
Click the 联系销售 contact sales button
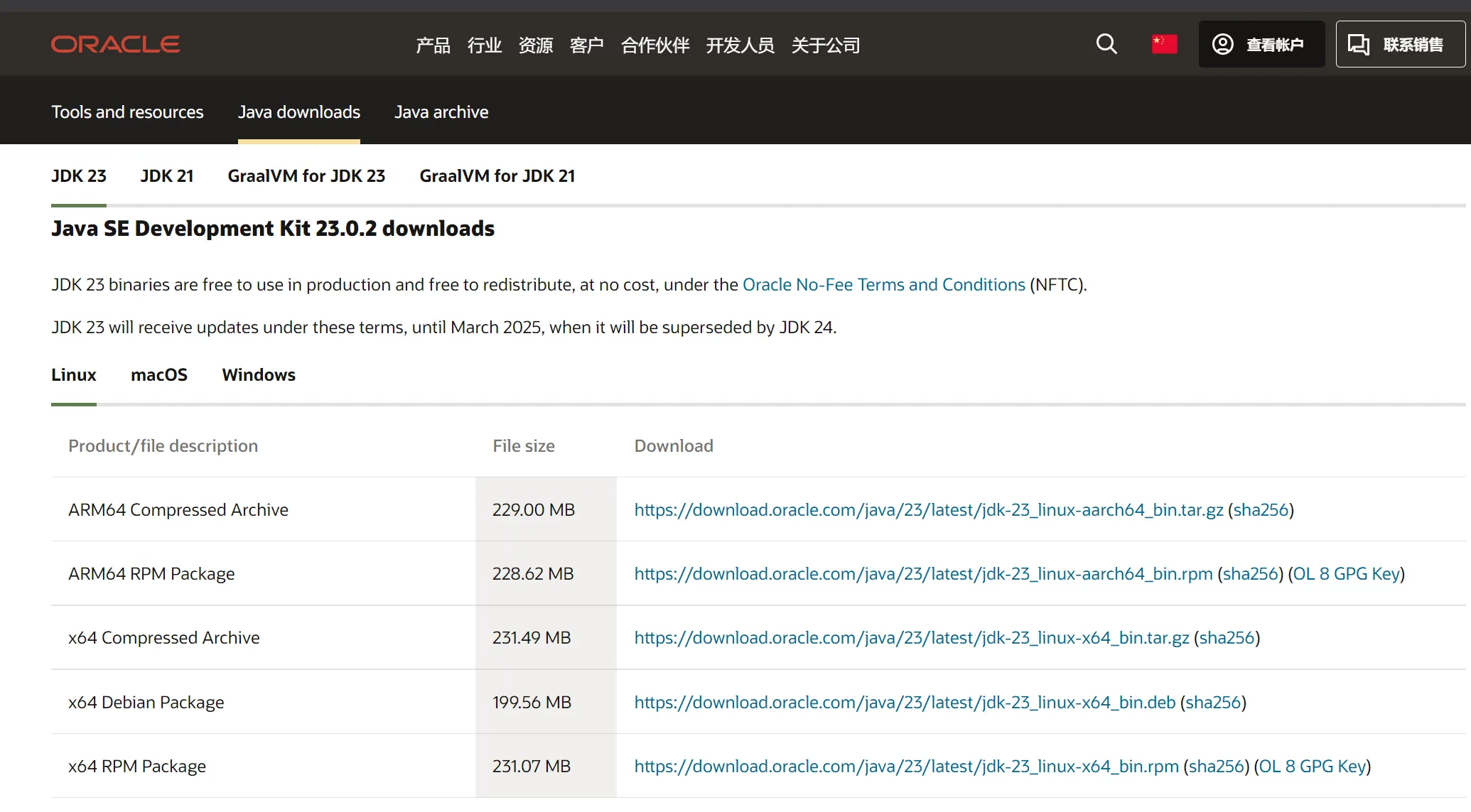click(1400, 44)
